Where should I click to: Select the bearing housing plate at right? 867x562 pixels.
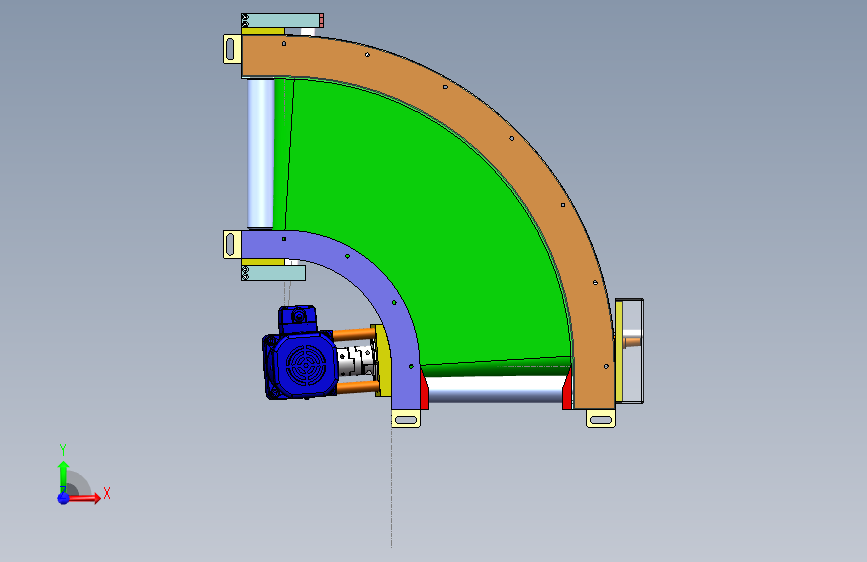pyautogui.click(x=630, y=351)
